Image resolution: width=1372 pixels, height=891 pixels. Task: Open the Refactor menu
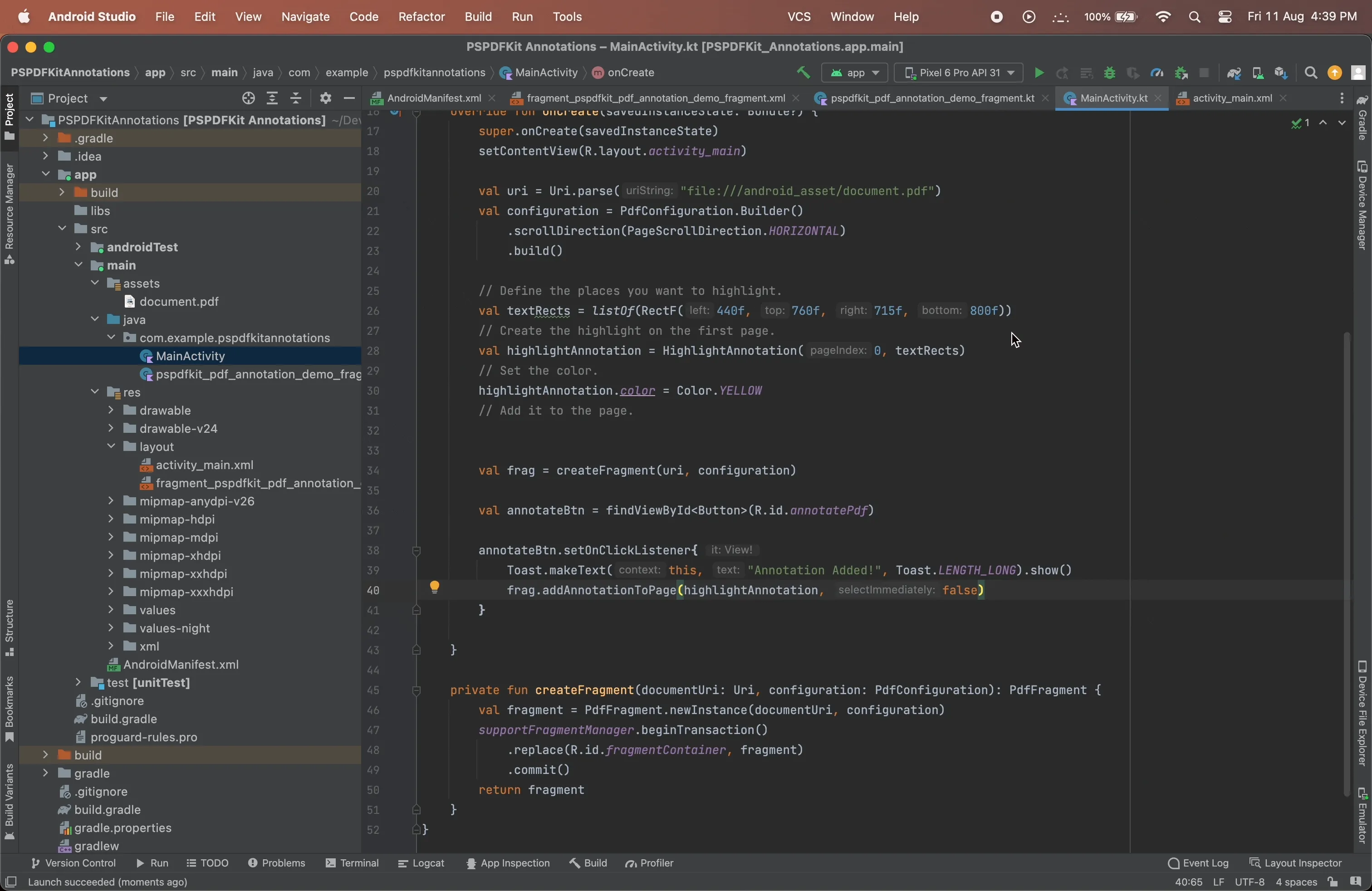click(421, 17)
